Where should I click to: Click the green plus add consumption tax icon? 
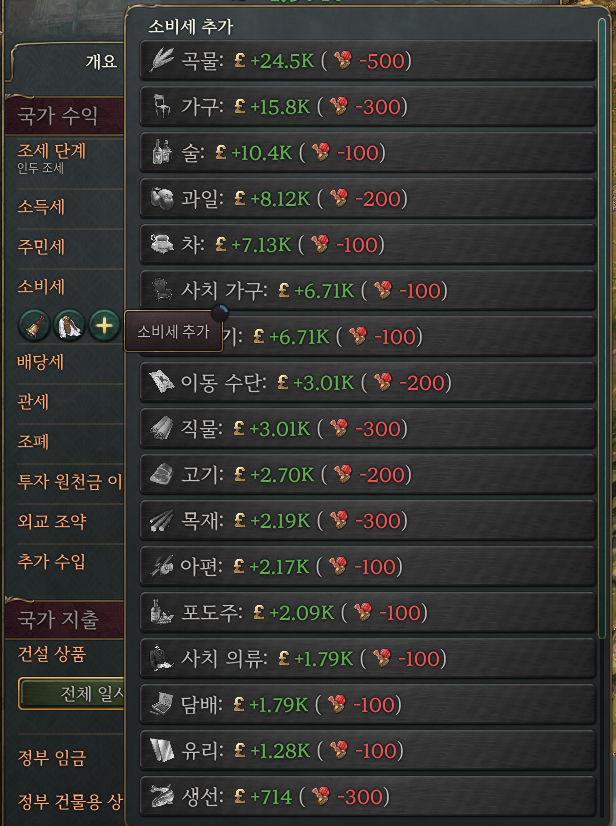pos(104,326)
